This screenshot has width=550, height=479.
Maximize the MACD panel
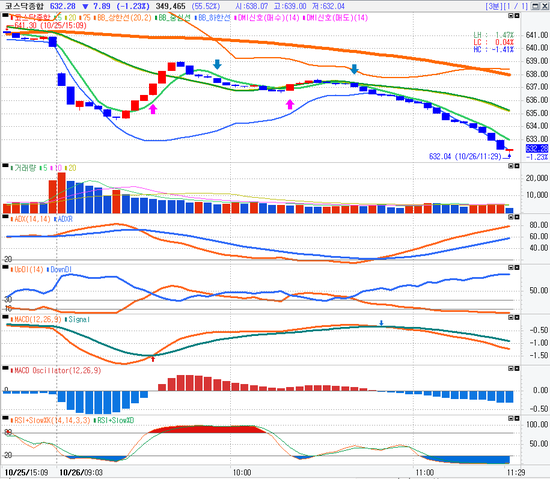pos(517,317)
